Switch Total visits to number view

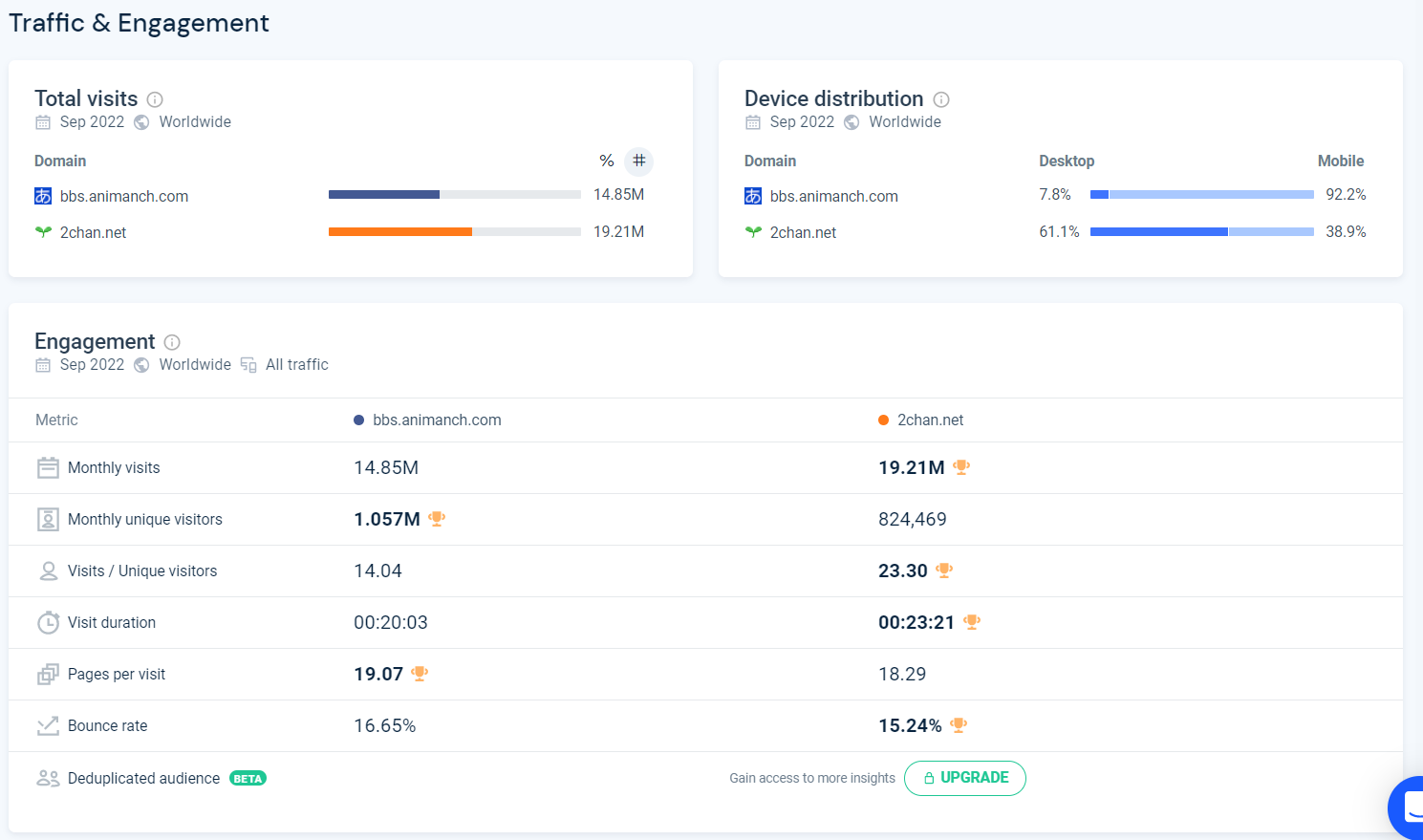click(639, 161)
